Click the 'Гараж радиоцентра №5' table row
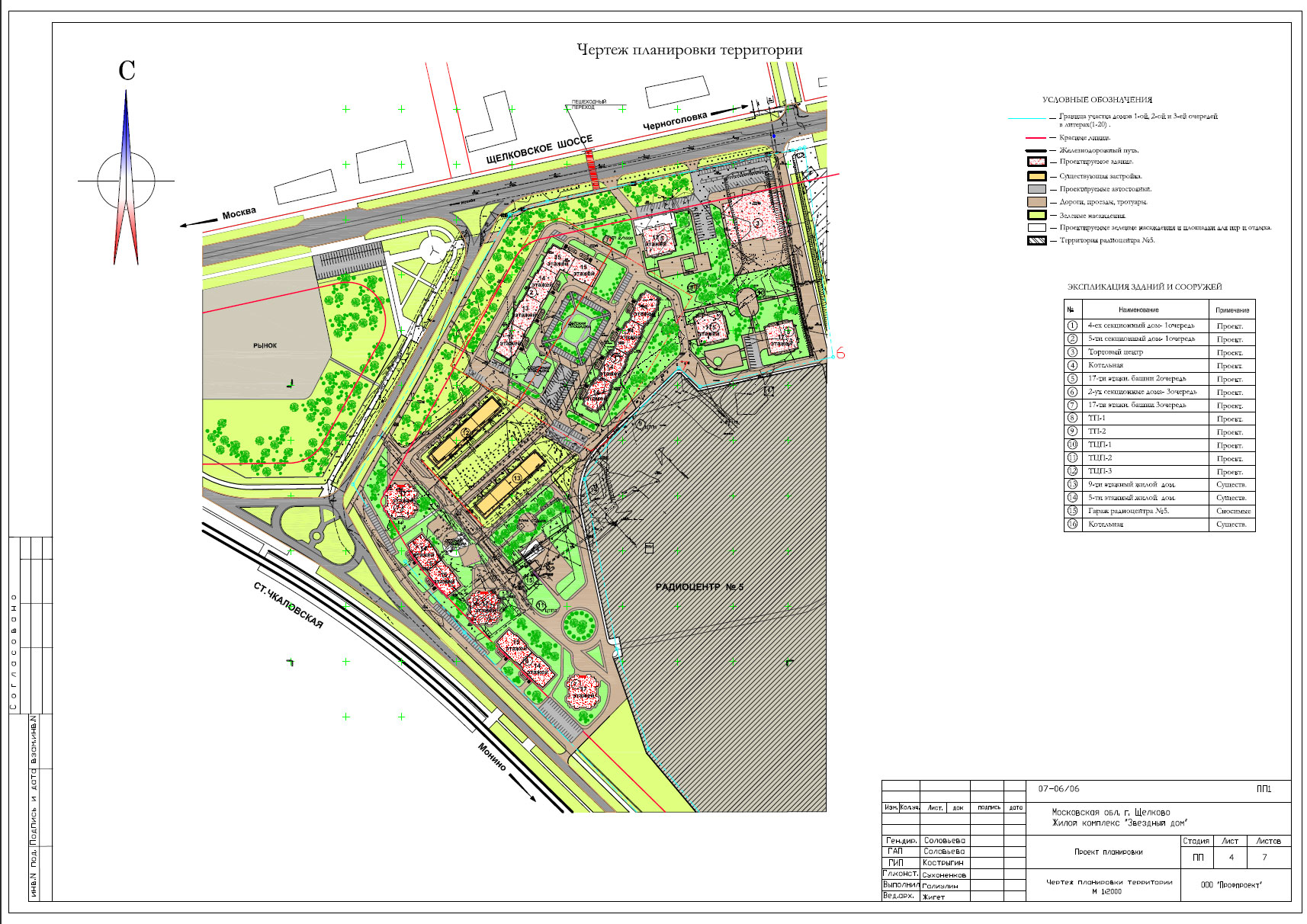 tap(1128, 512)
